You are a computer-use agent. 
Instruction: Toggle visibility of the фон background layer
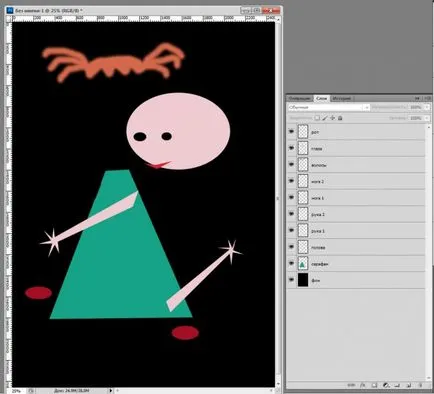coord(292,280)
